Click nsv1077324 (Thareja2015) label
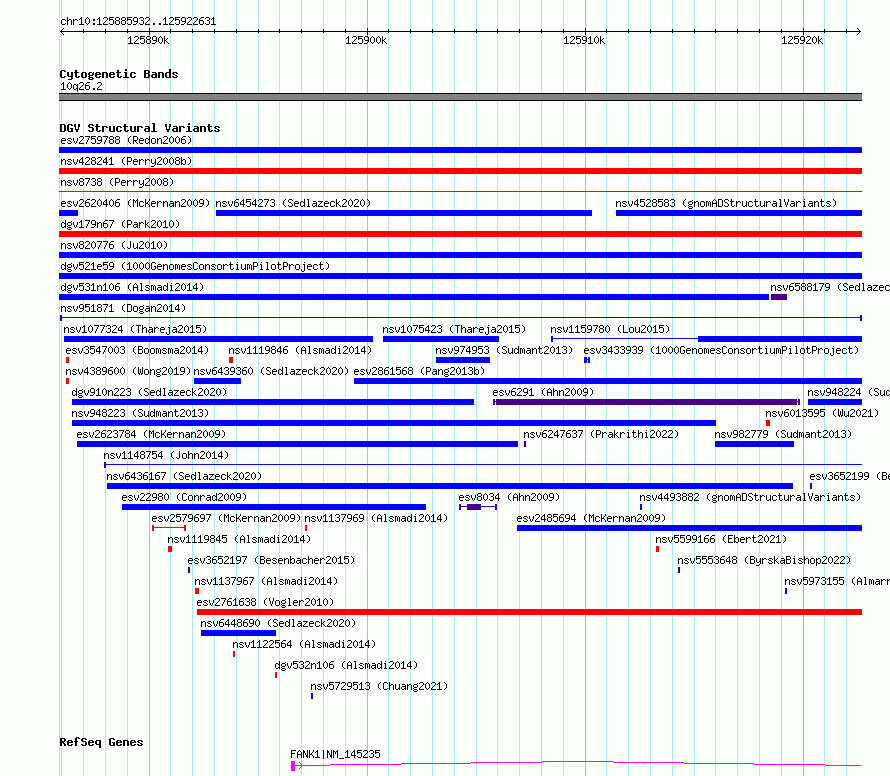This screenshot has height=776, width=890. point(135,329)
